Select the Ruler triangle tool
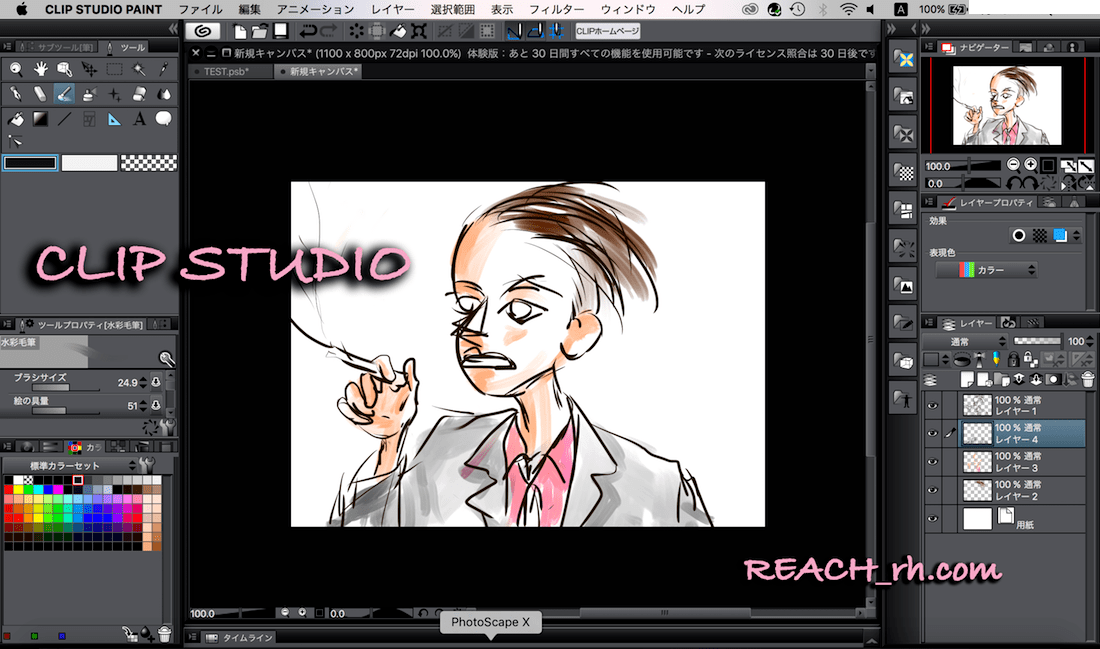 point(114,119)
